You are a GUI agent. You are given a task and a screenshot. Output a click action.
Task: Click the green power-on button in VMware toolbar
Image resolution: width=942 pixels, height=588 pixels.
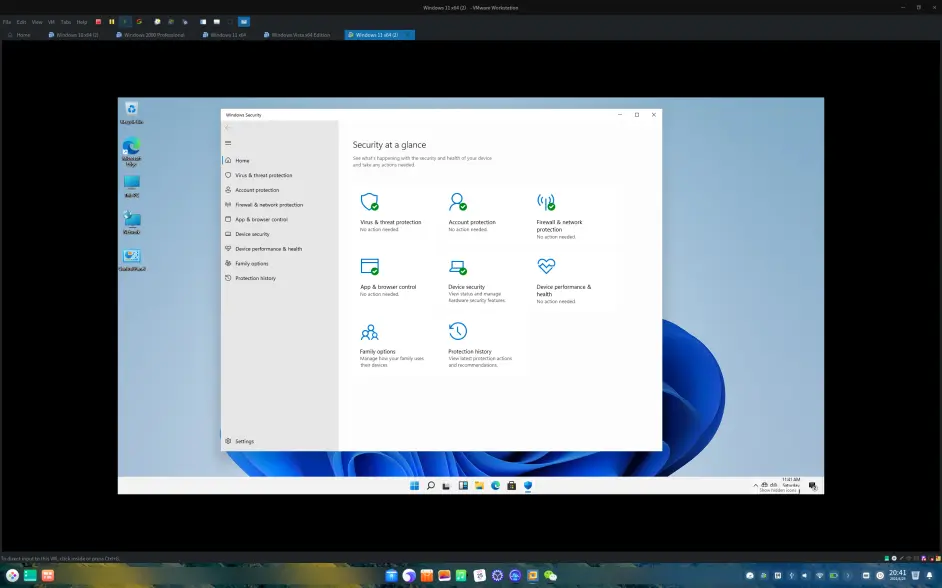click(125, 22)
